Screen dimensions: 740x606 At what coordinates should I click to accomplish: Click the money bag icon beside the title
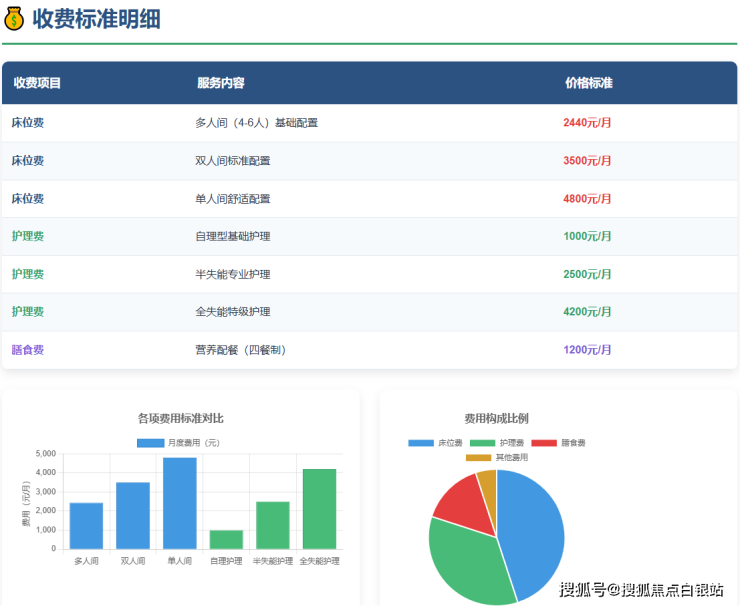pyautogui.click(x=15, y=18)
